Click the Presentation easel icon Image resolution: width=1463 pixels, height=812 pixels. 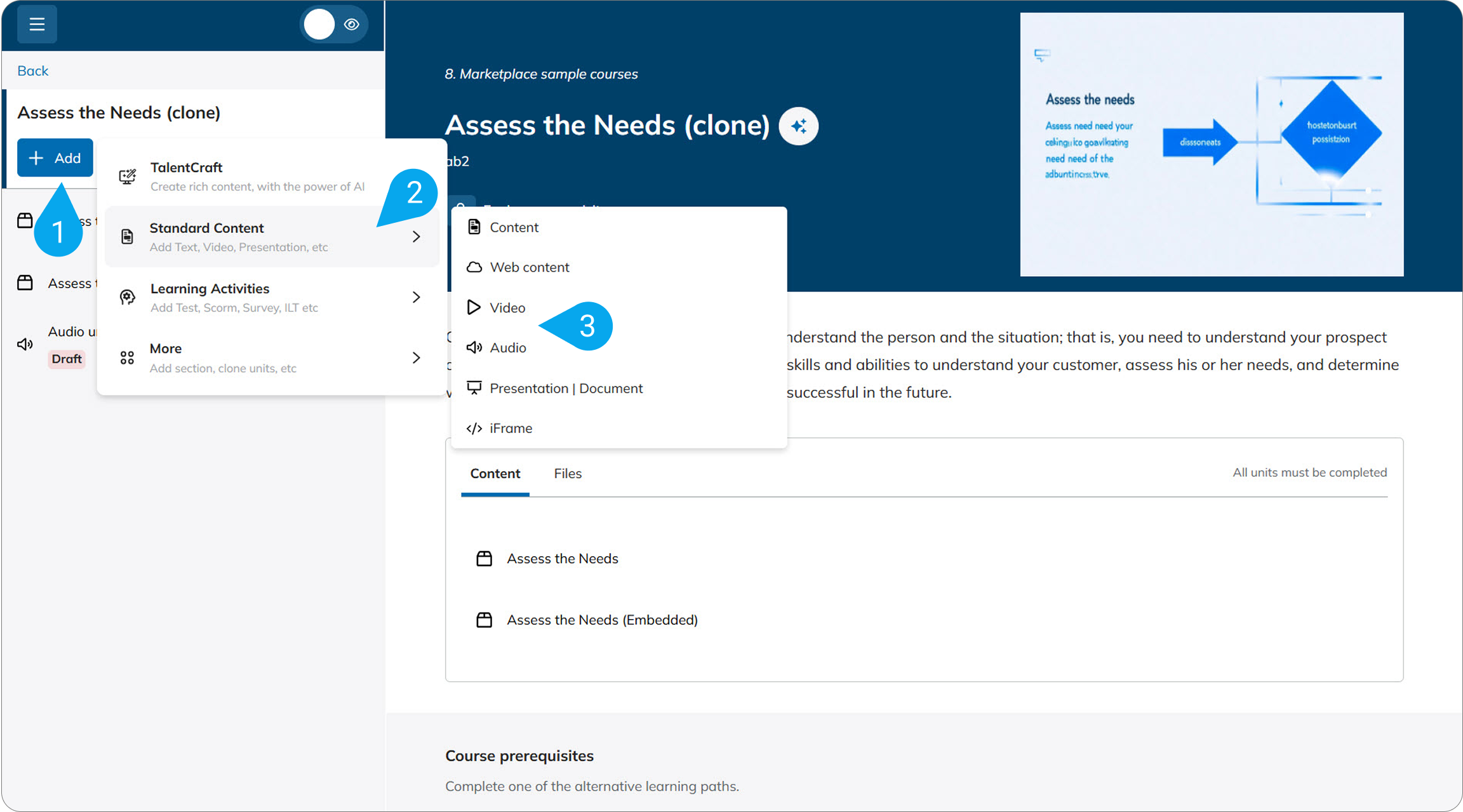(x=474, y=388)
